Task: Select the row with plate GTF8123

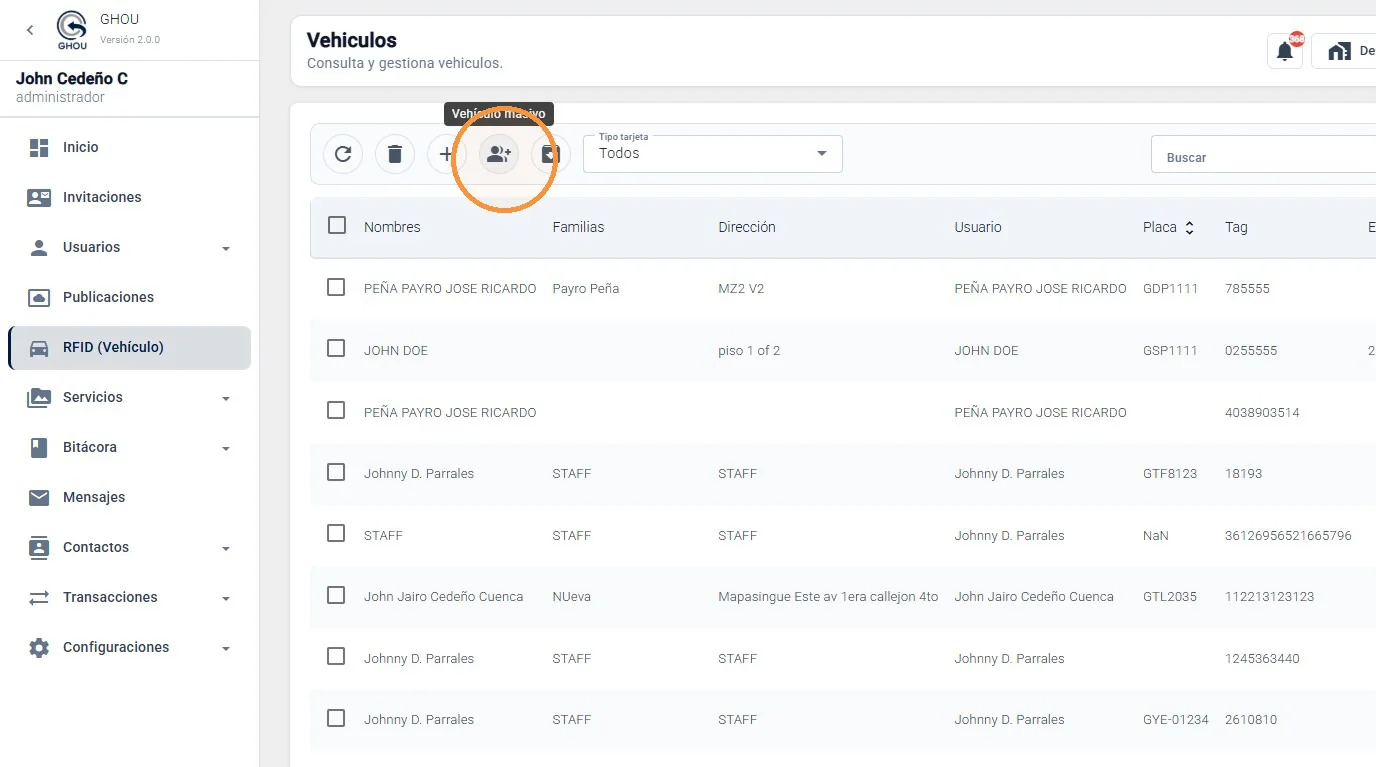Action: [336, 472]
